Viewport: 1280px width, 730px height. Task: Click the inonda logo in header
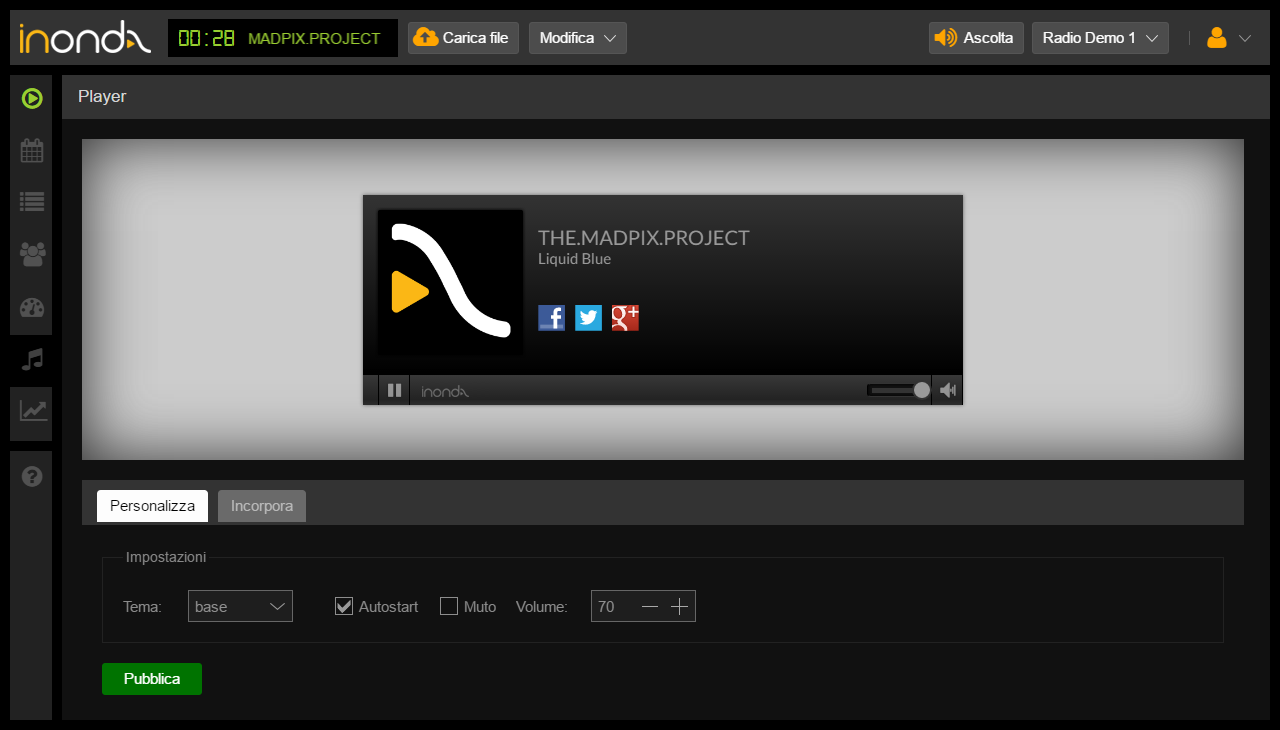pos(84,38)
